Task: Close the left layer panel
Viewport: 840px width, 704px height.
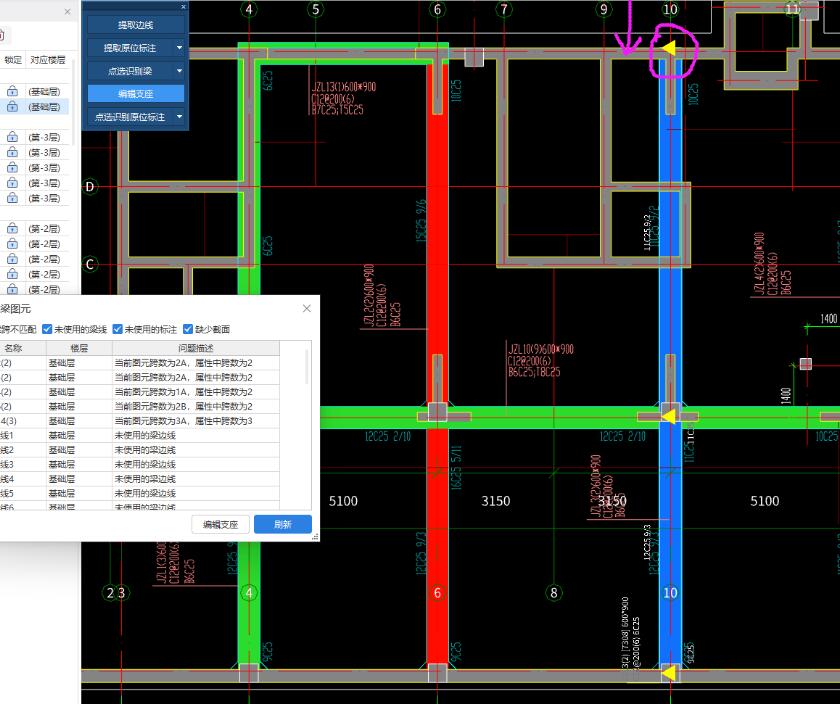Action: coord(68,11)
